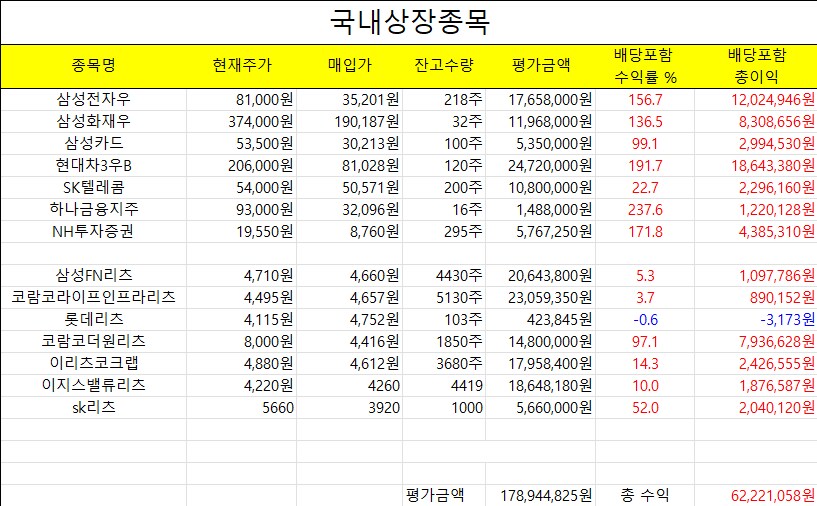Click return rate 237.6 for 하나금융지주

point(645,209)
